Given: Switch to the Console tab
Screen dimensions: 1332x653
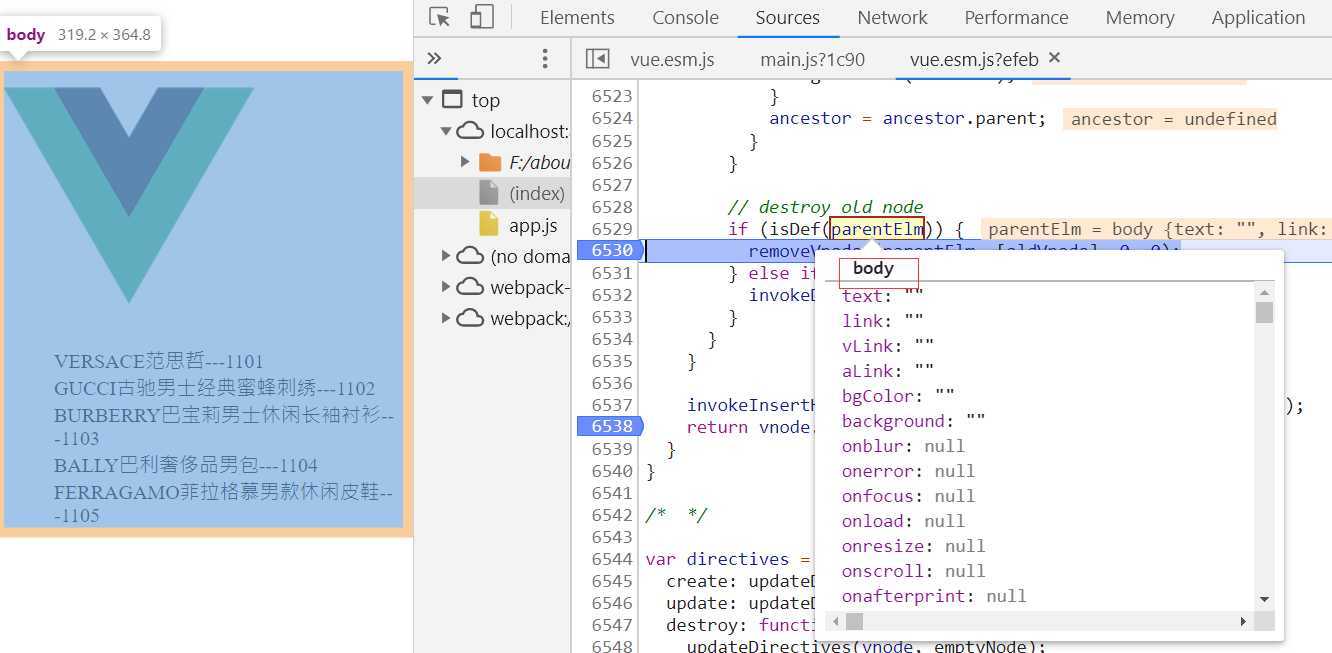Looking at the screenshot, I should click(x=685, y=17).
